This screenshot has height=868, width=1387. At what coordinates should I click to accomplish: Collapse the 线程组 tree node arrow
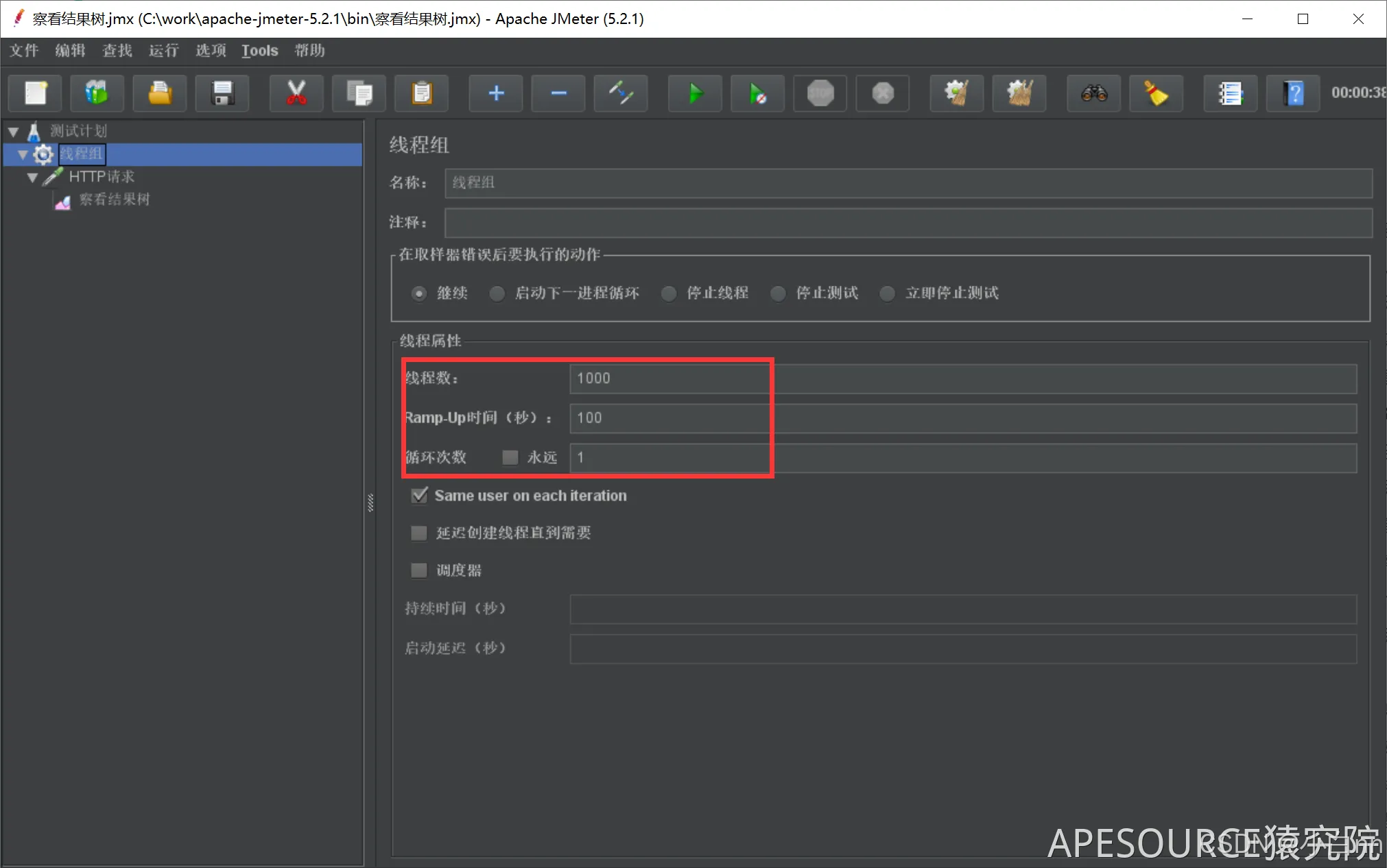tap(23, 154)
